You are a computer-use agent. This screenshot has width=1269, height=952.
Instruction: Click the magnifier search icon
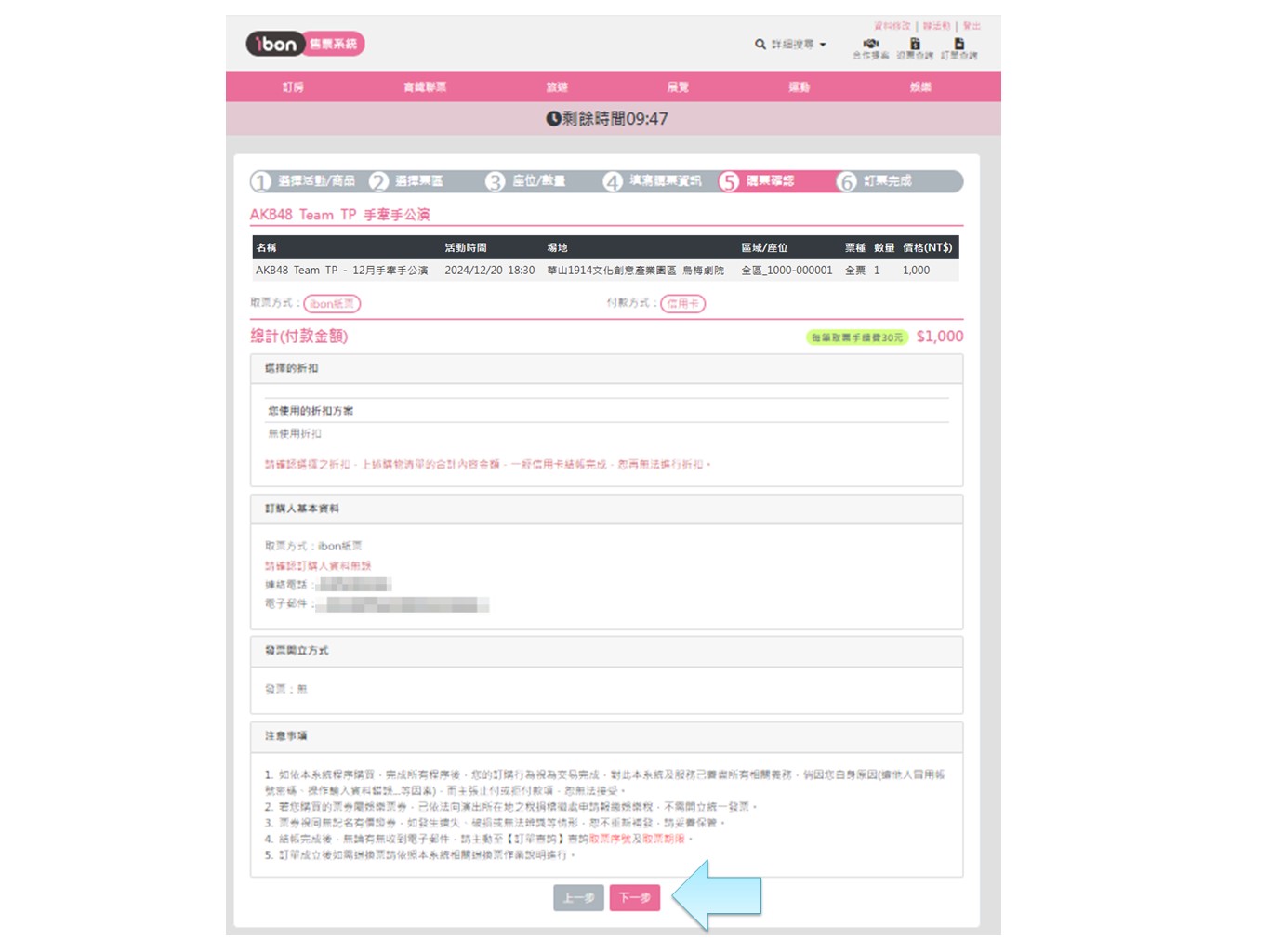[760, 44]
